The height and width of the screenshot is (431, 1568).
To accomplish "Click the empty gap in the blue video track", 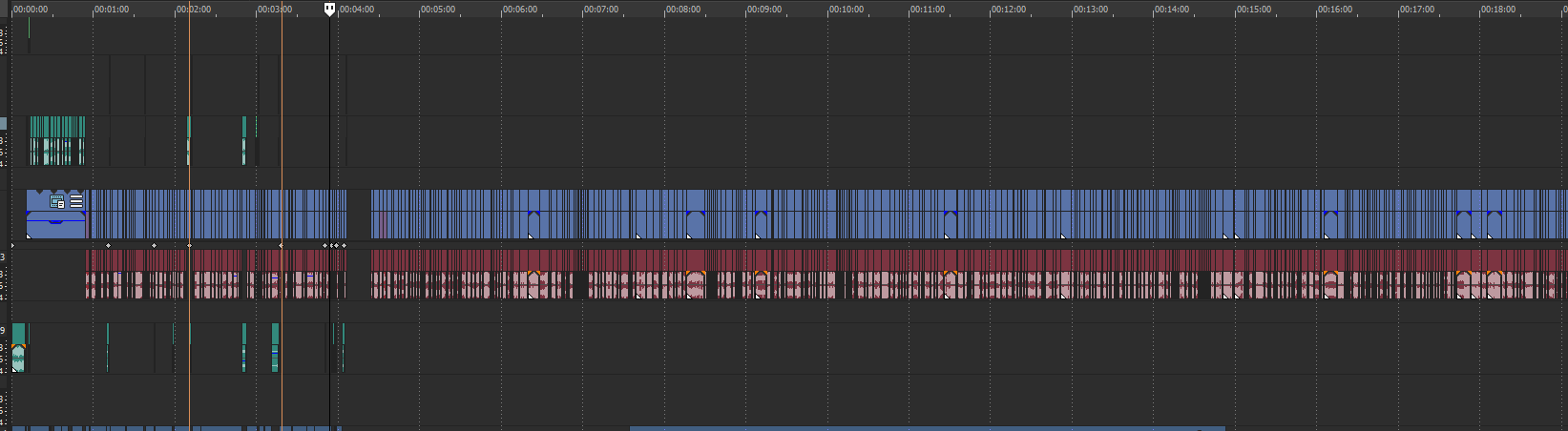I will pos(359,214).
